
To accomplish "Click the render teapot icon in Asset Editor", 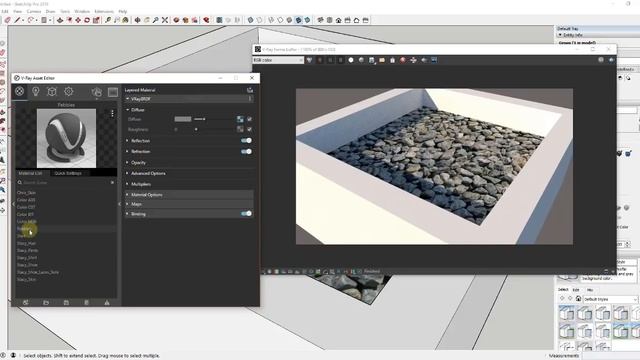I will click(96, 92).
